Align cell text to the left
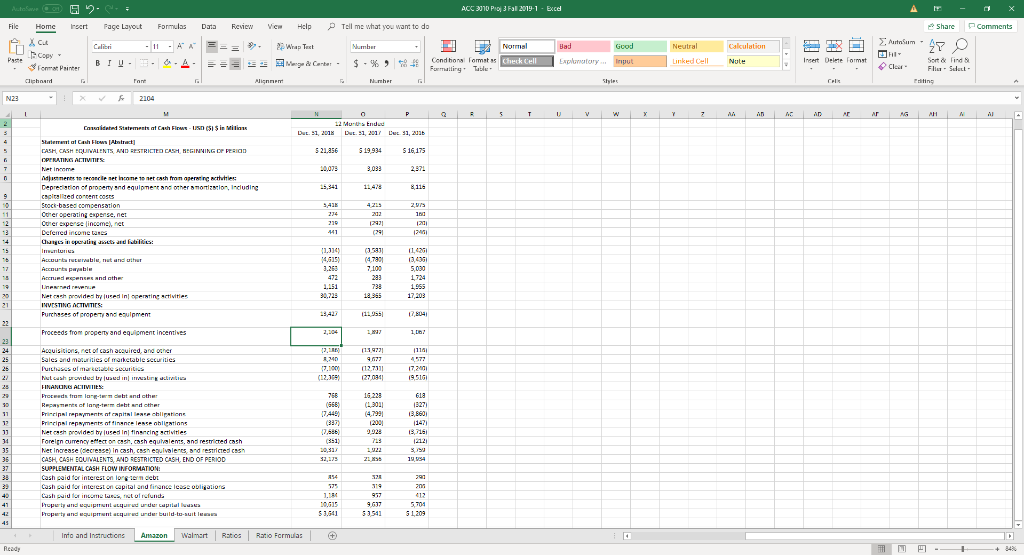The width and height of the screenshot is (1024, 555). pos(212,64)
